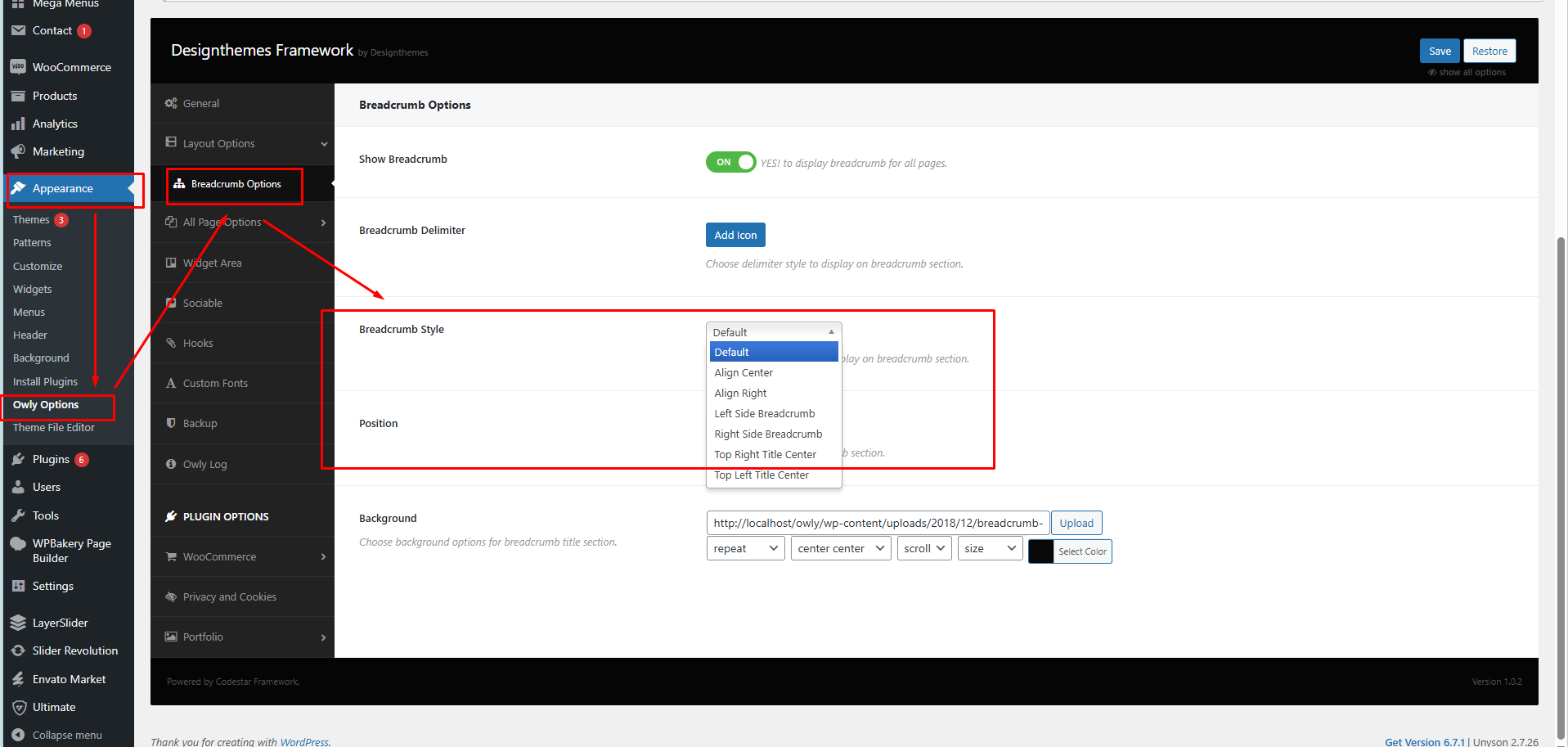Click the Plugins plug icon

(18, 459)
